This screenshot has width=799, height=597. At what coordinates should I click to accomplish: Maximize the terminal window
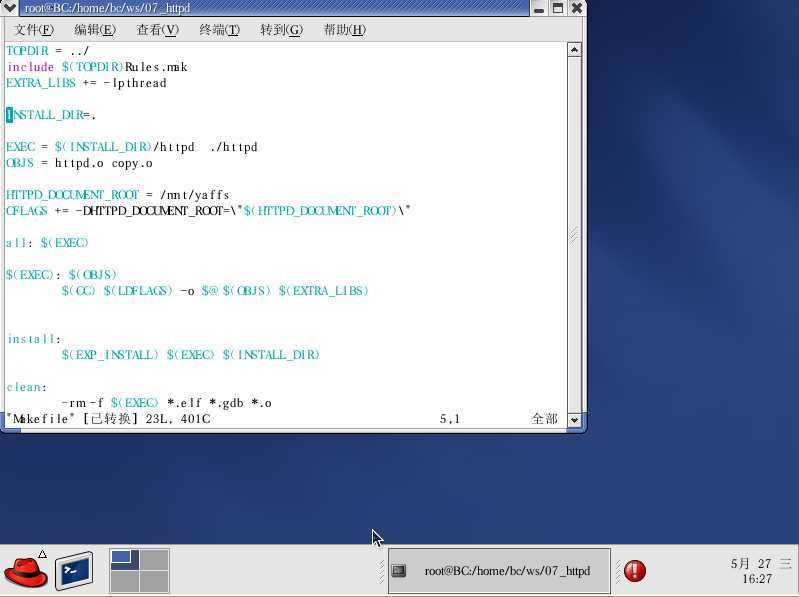(x=558, y=8)
